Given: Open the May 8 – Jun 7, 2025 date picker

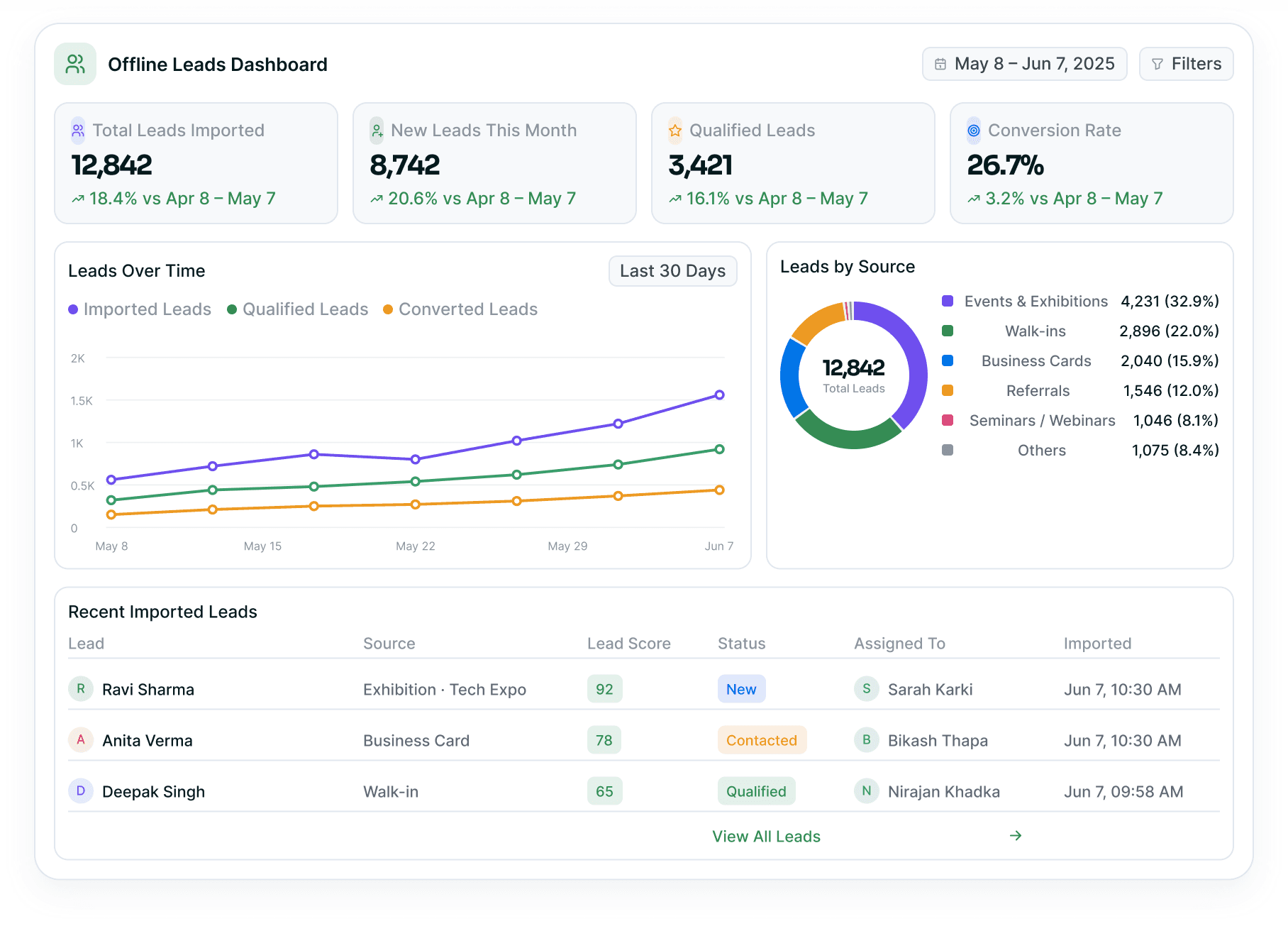Looking at the screenshot, I should click(x=1025, y=64).
